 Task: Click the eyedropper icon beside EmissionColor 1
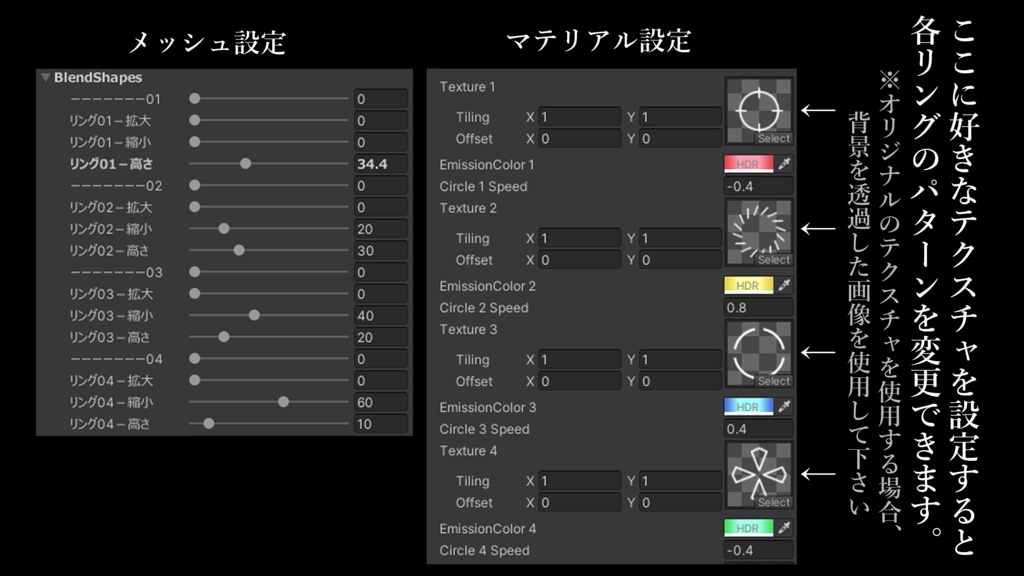[x=786, y=163]
